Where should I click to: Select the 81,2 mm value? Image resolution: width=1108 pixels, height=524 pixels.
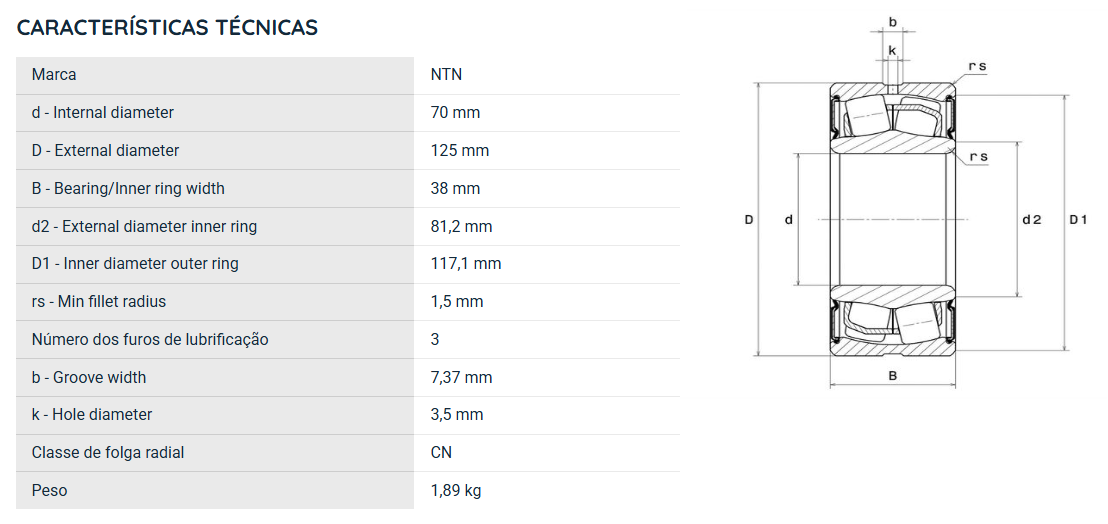coord(461,227)
